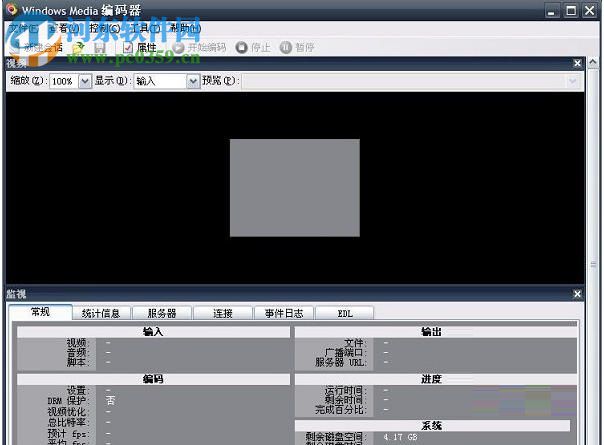Click the vertical scrollbar thumb grip
Screen dimensions: 604x445
593,264
